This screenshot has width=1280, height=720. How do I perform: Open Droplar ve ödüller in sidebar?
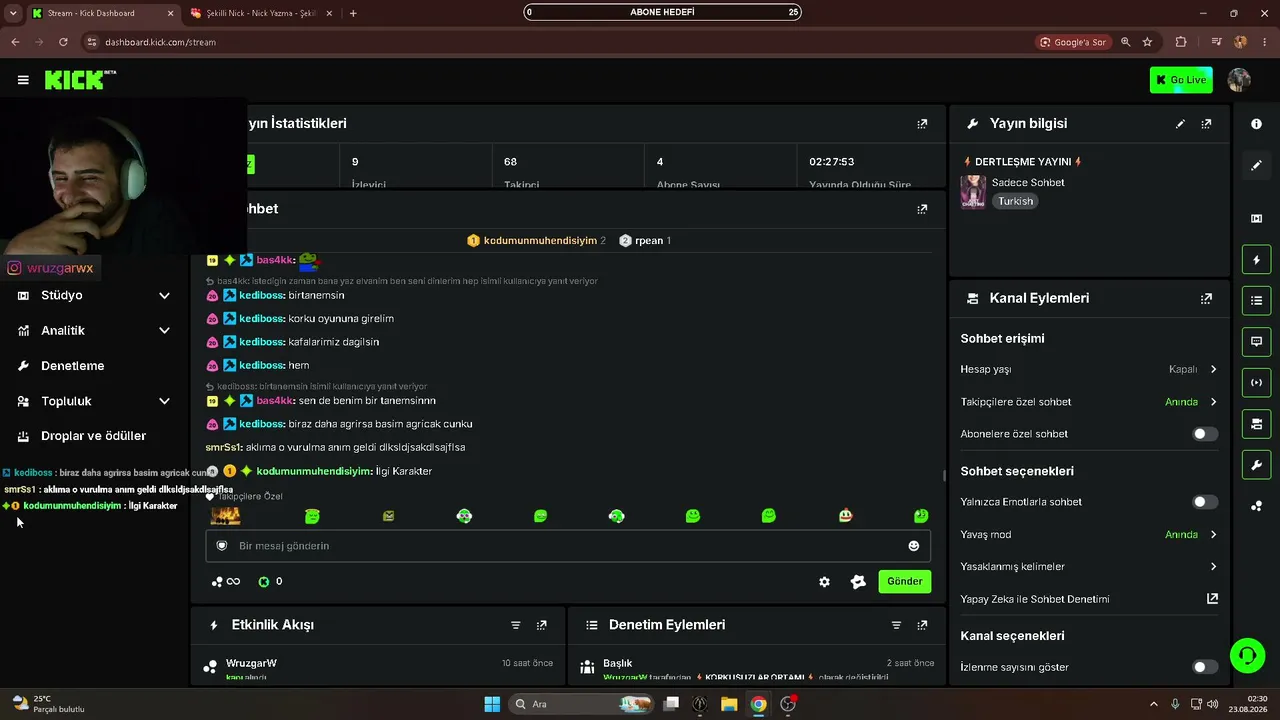[94, 436]
